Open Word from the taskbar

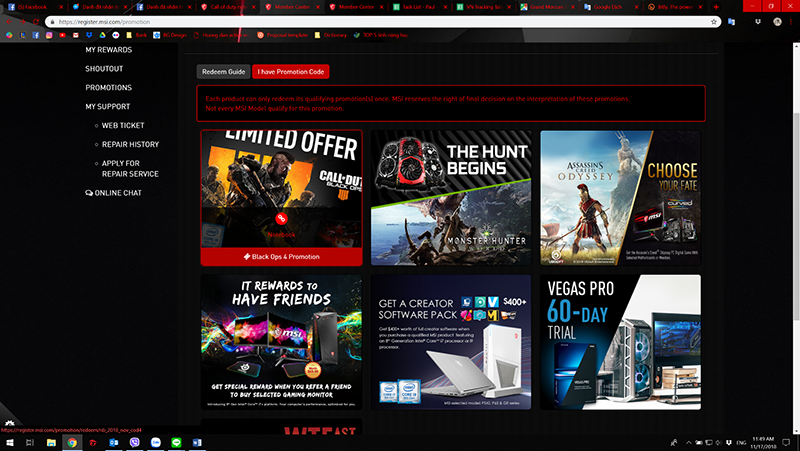[197, 442]
